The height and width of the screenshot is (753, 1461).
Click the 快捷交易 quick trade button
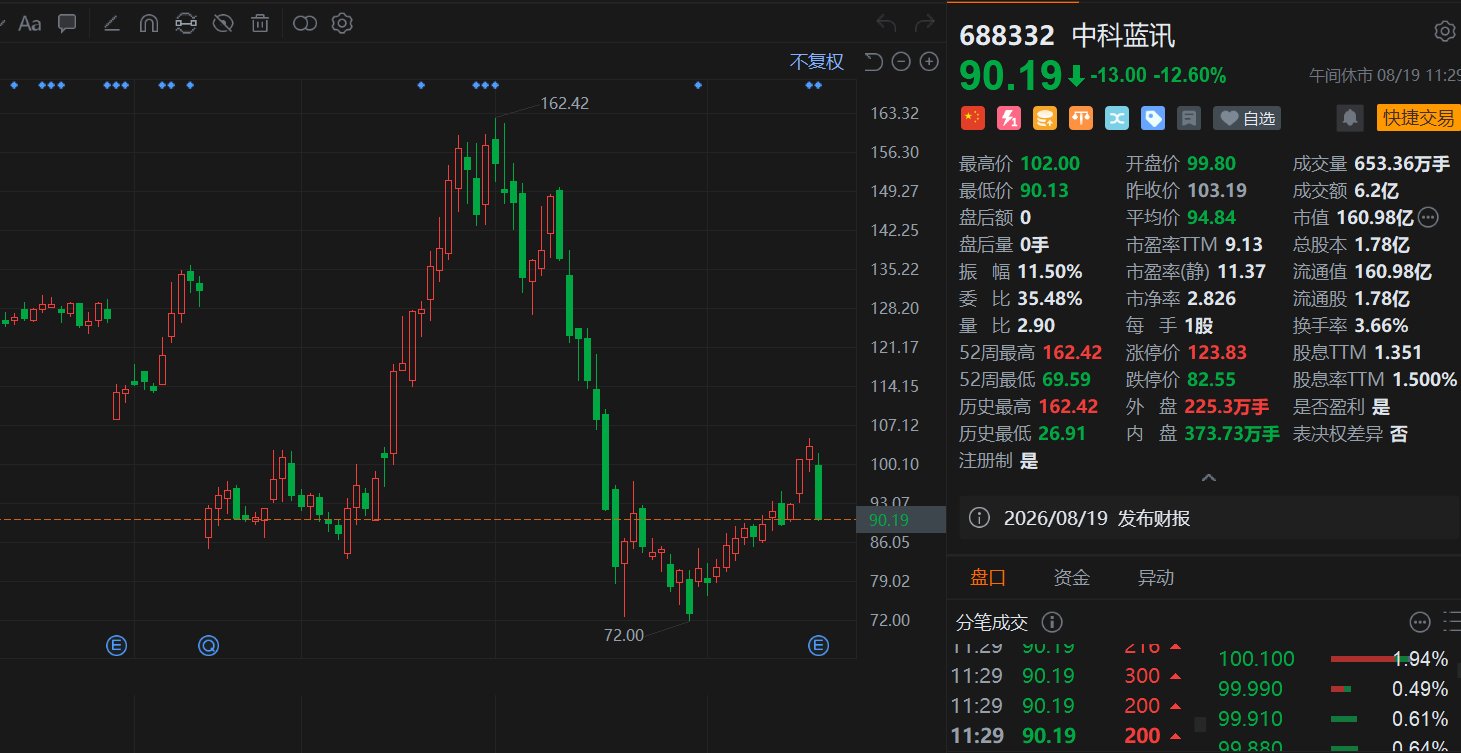pos(1418,118)
